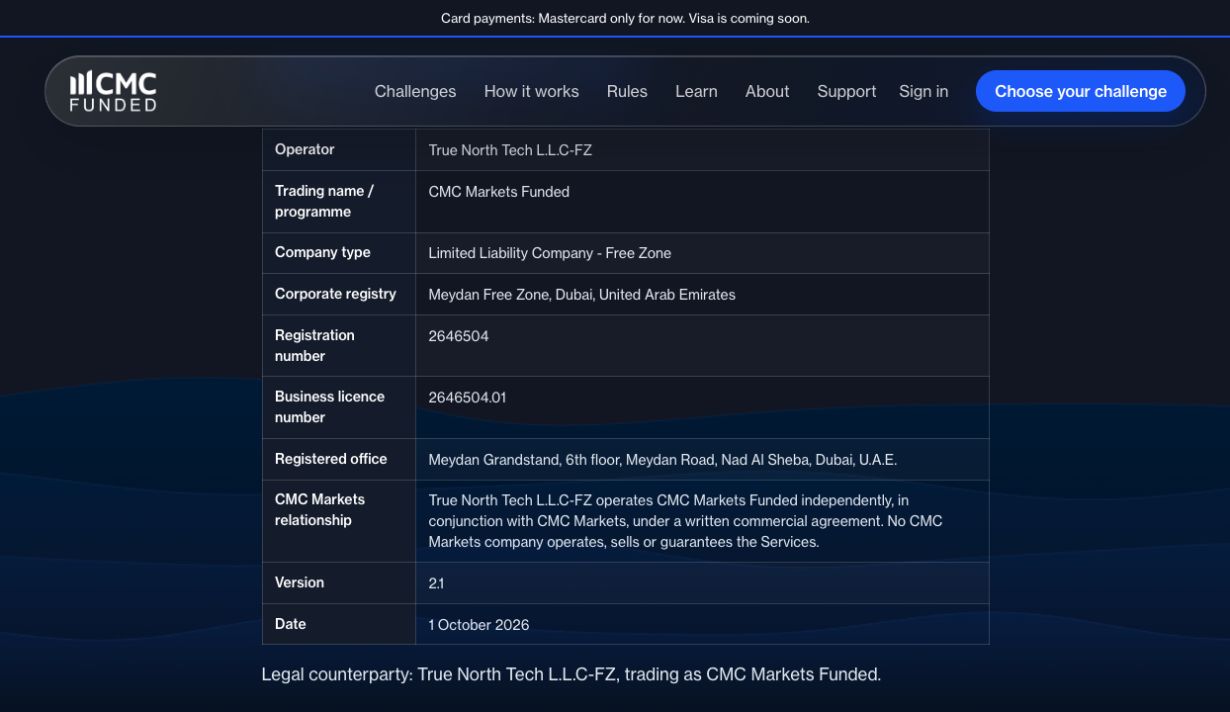Select version value 2.1
This screenshot has width=1230, height=712.
point(436,583)
